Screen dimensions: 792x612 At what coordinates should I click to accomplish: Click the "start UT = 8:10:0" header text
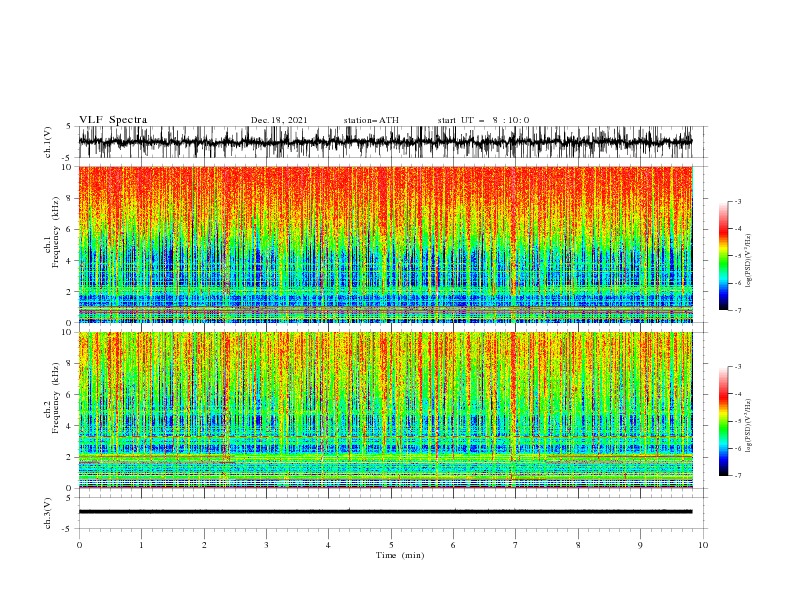click(x=483, y=120)
